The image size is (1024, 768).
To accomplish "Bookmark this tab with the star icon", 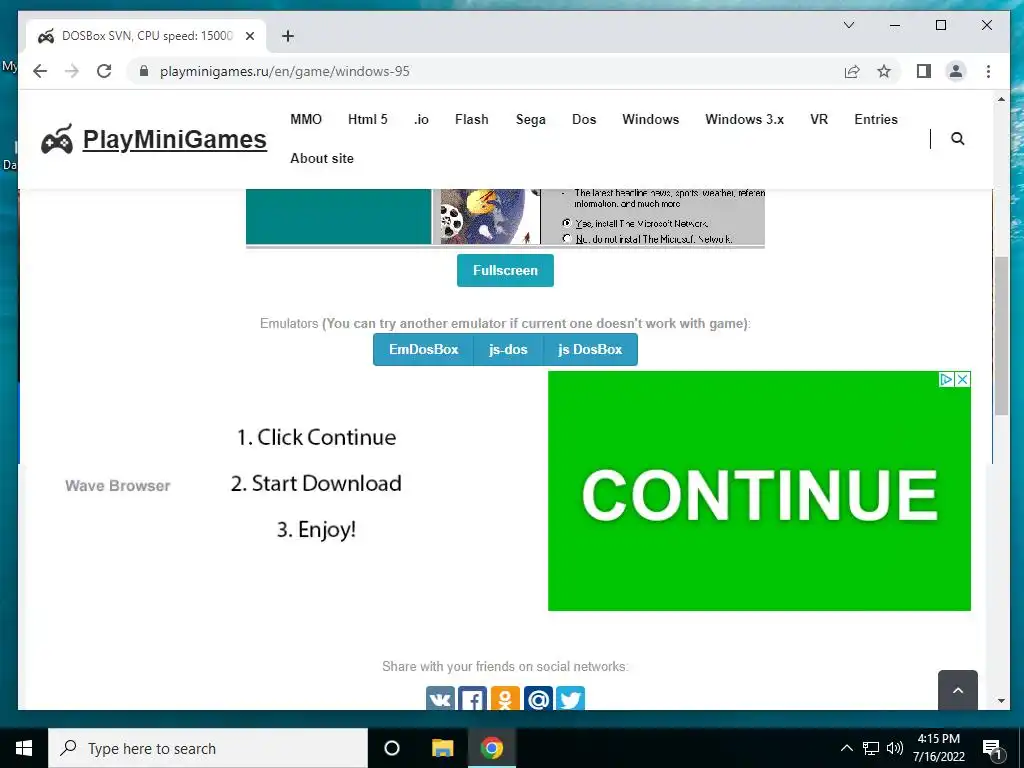I will 884,71.
